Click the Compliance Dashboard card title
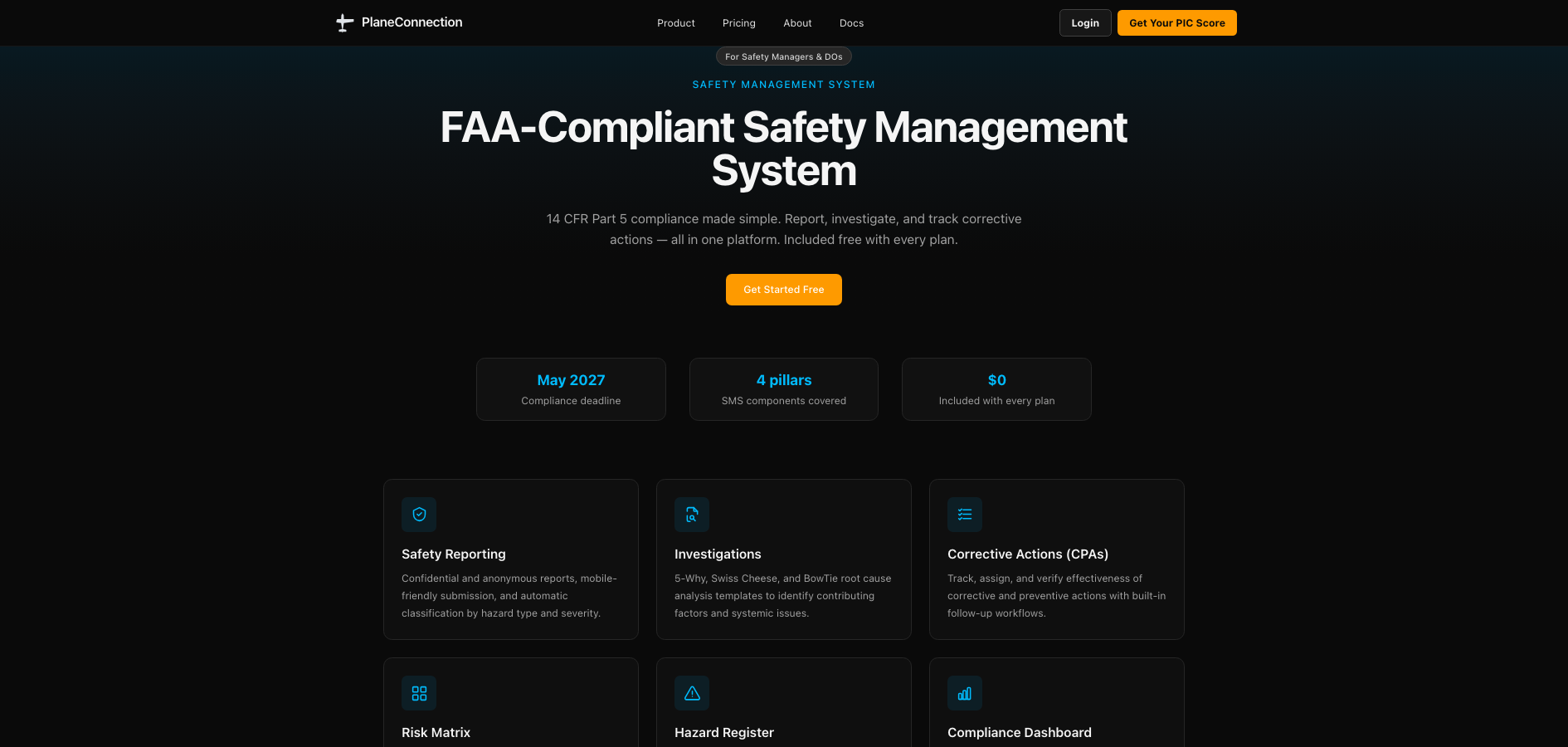 click(x=1020, y=733)
